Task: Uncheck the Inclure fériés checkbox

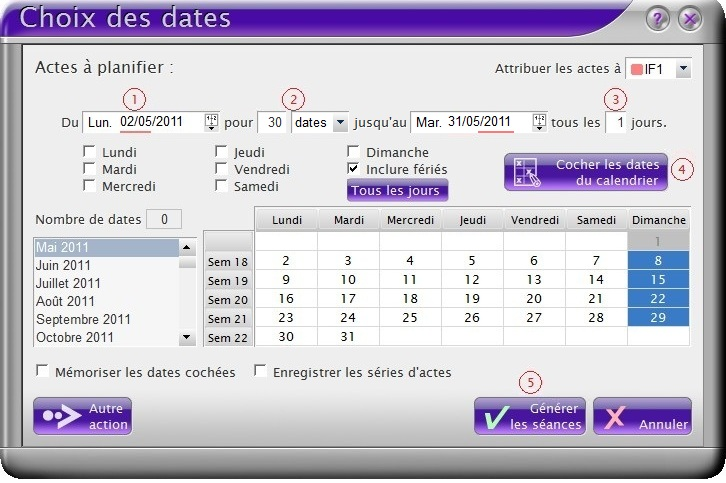Action: tap(354, 169)
